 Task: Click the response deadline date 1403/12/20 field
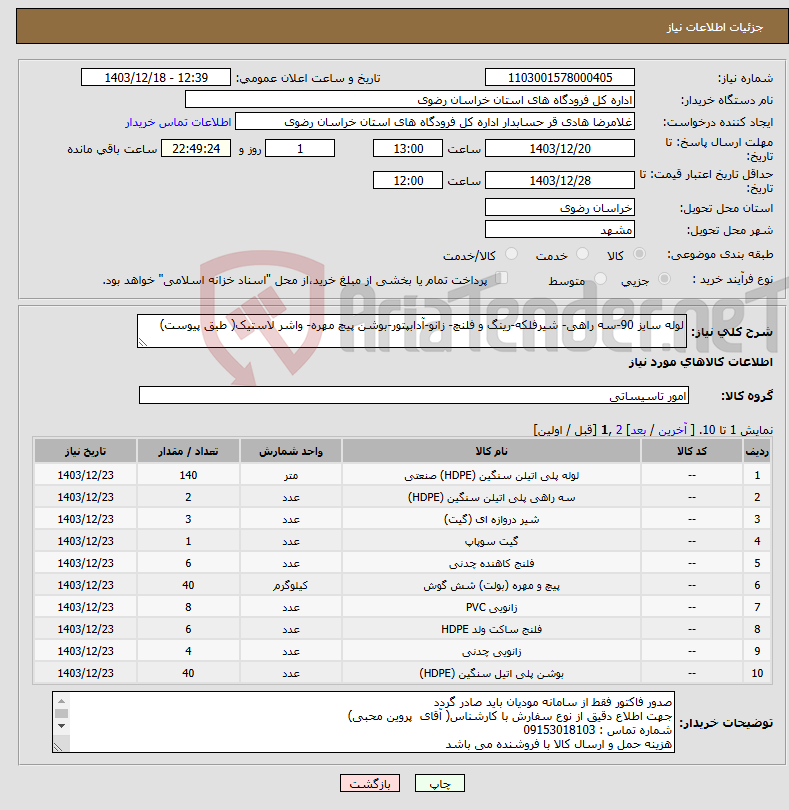(560, 149)
